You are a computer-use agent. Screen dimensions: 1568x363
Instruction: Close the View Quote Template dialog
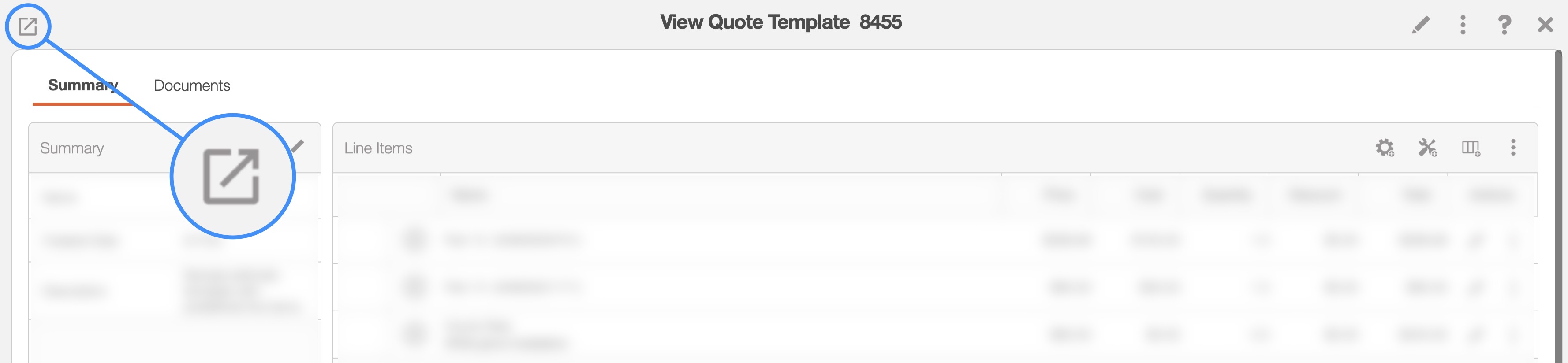(1545, 25)
